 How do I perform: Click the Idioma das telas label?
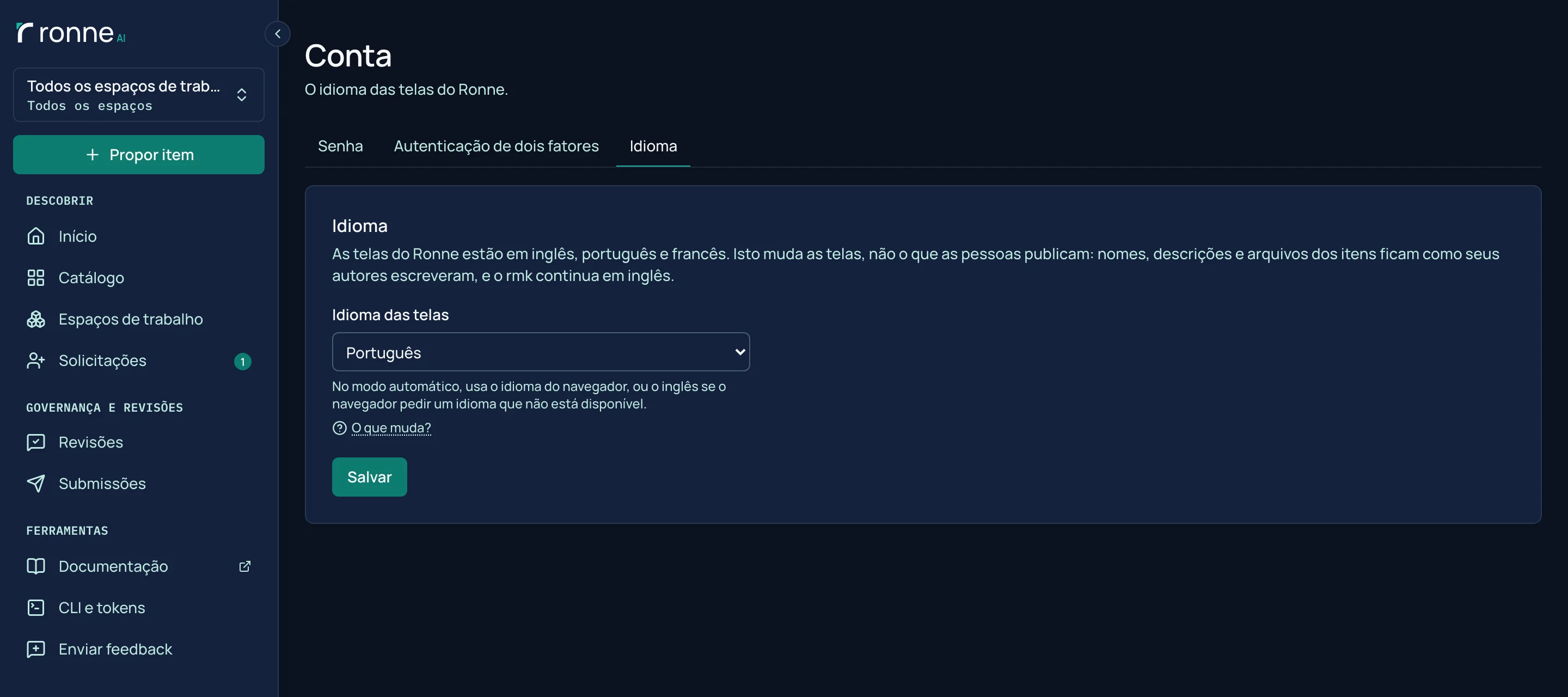pyautogui.click(x=390, y=315)
